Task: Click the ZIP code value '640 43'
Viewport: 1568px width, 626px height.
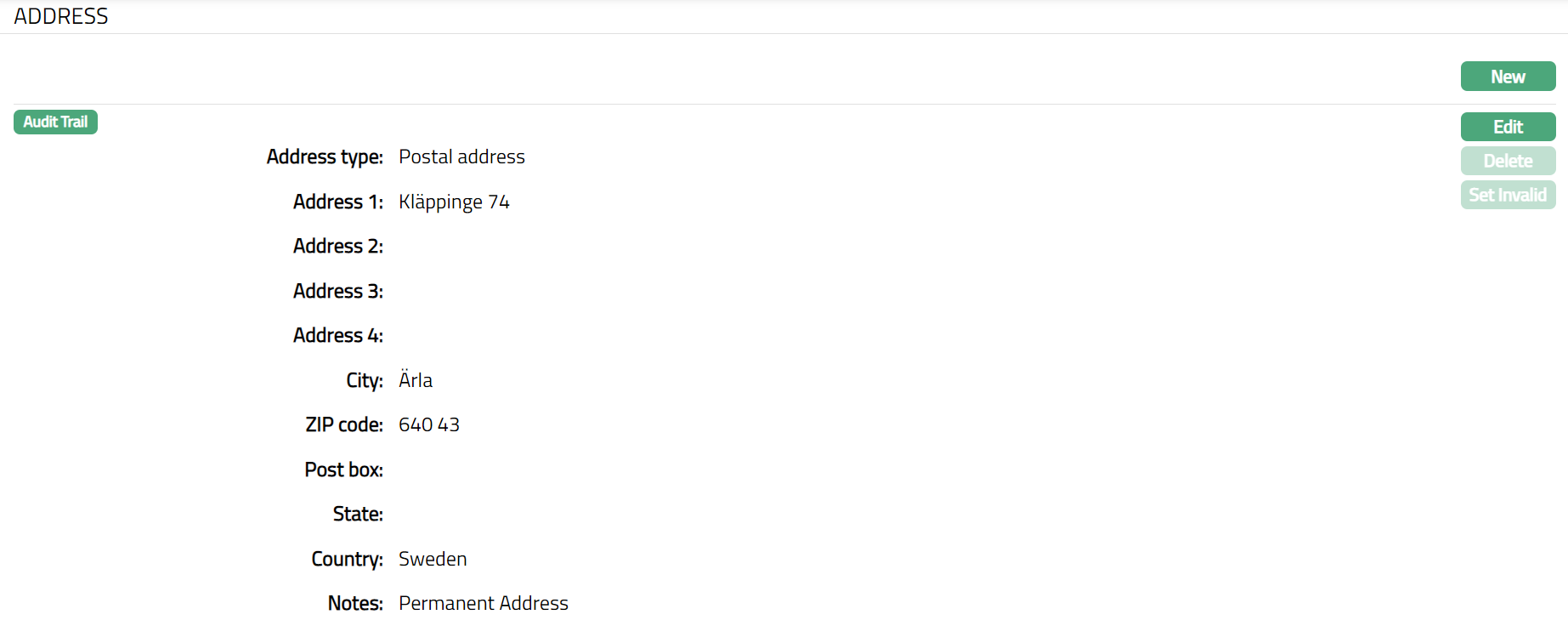Action: pos(429,425)
